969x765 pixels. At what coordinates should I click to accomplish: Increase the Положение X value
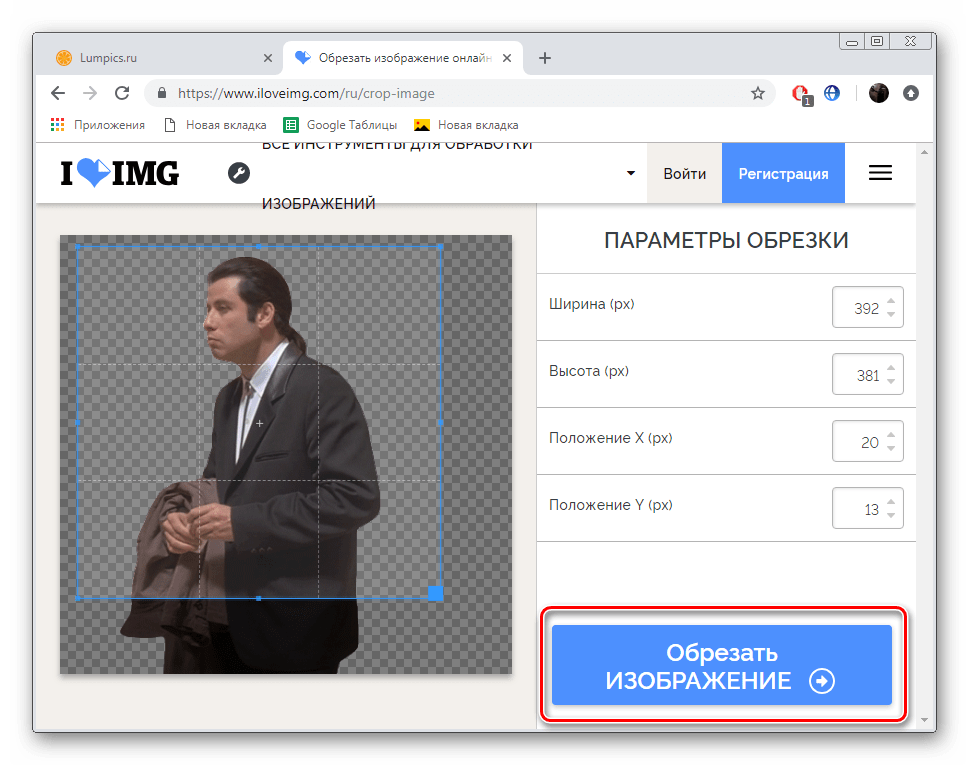pyautogui.click(x=891, y=435)
